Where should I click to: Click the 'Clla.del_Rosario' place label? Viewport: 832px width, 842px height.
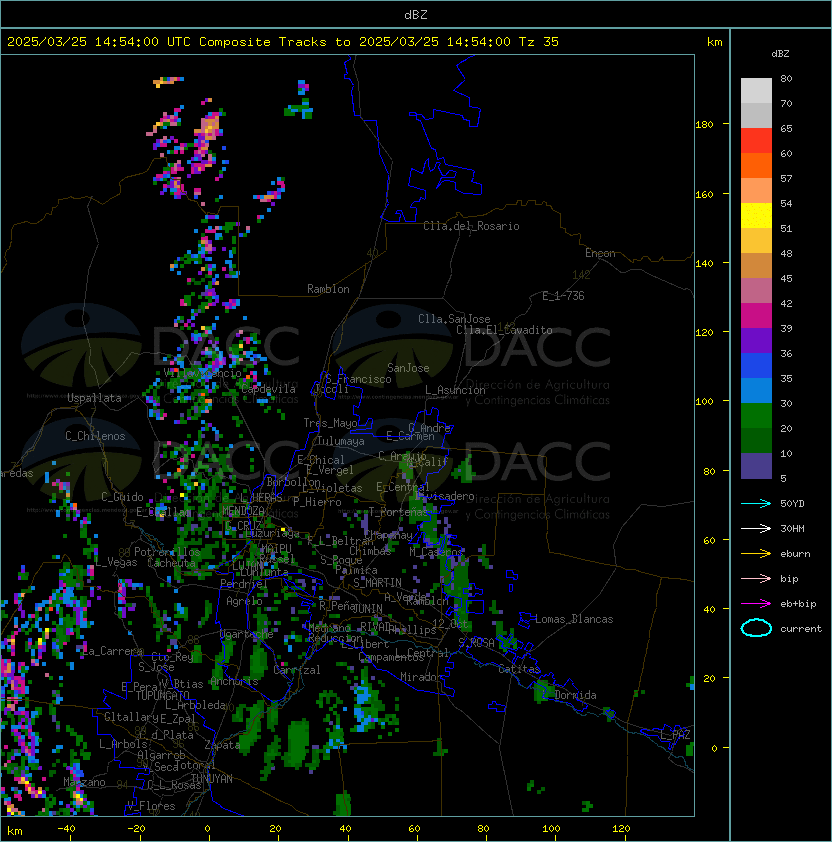point(471,226)
